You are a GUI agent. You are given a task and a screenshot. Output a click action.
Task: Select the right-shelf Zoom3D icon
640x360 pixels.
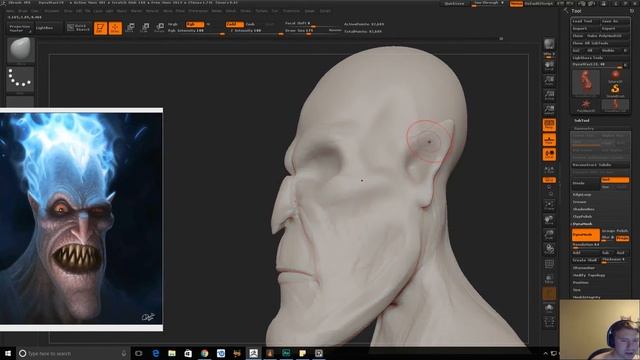549,234
